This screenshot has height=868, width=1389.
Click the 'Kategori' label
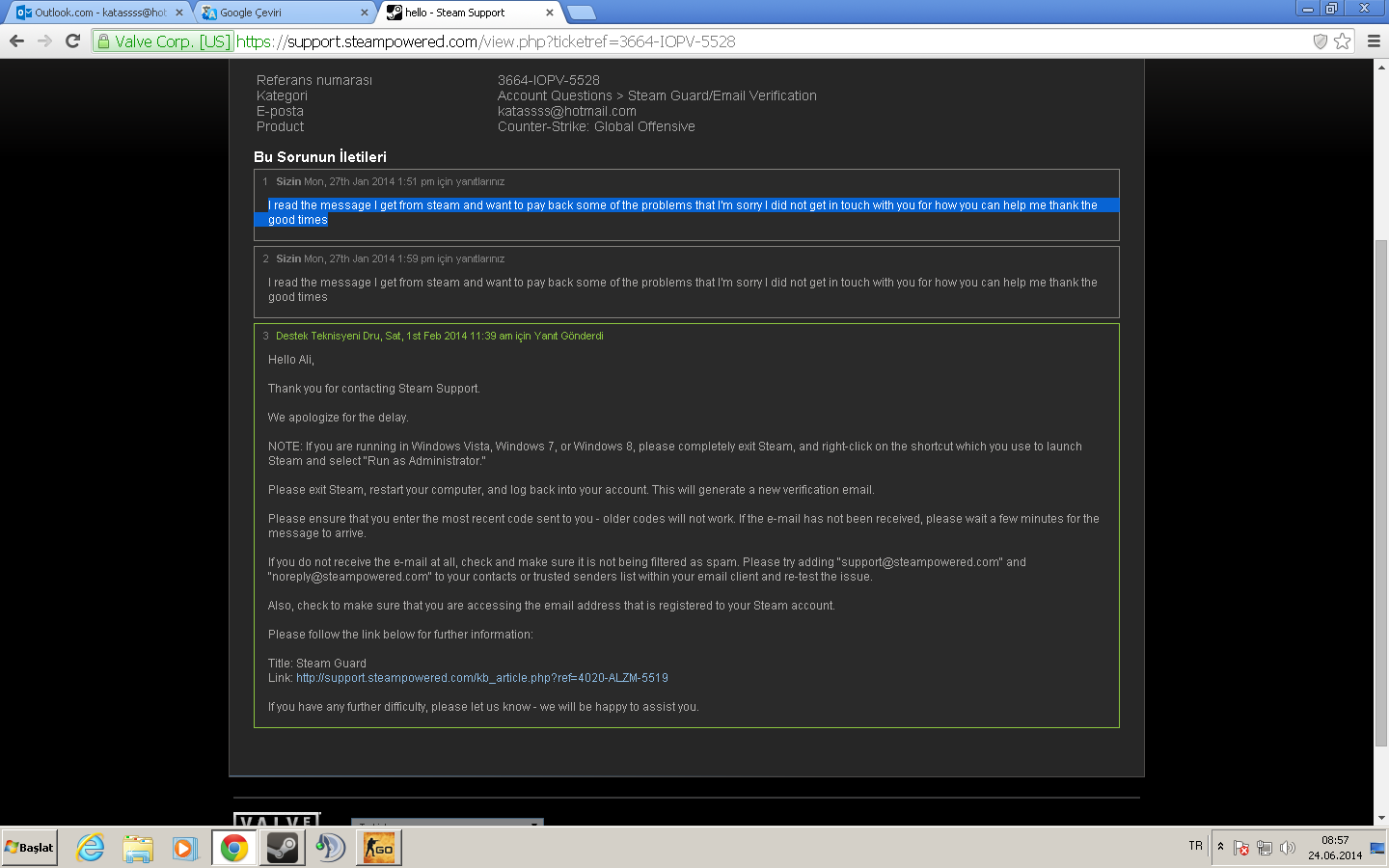click(x=282, y=95)
